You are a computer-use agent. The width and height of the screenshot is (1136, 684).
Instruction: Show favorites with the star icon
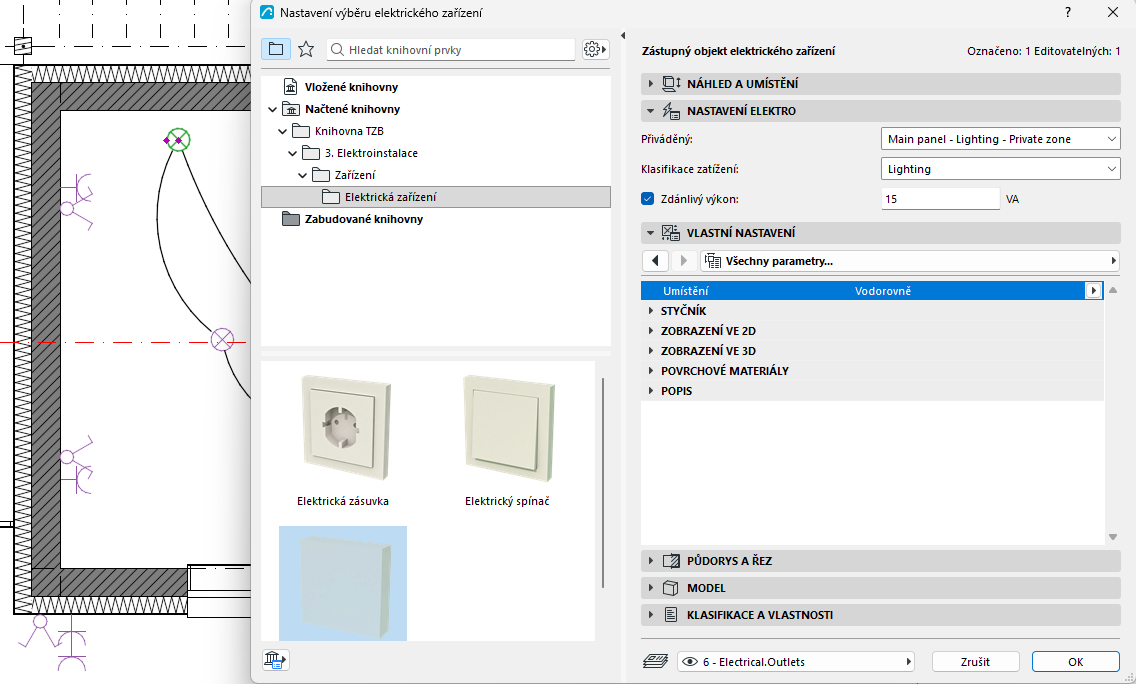coord(306,49)
